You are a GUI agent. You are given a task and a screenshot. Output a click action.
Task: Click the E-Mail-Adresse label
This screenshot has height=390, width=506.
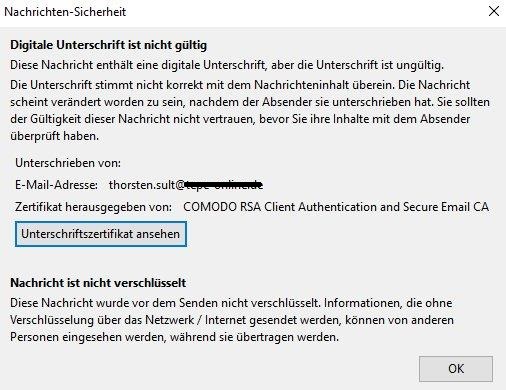pos(56,185)
